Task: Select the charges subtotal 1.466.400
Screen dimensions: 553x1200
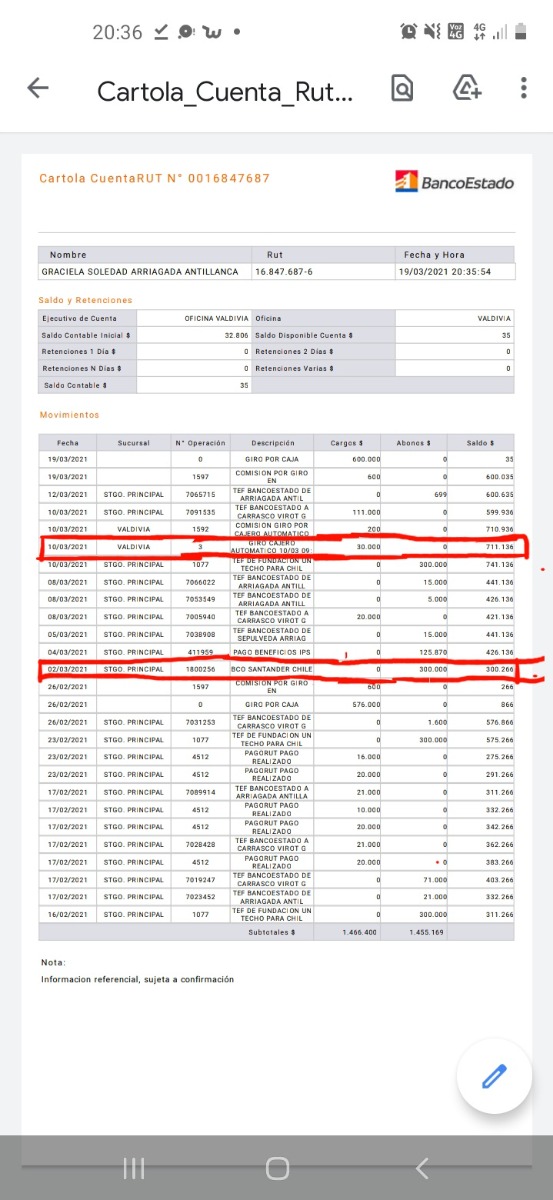Action: [358, 932]
